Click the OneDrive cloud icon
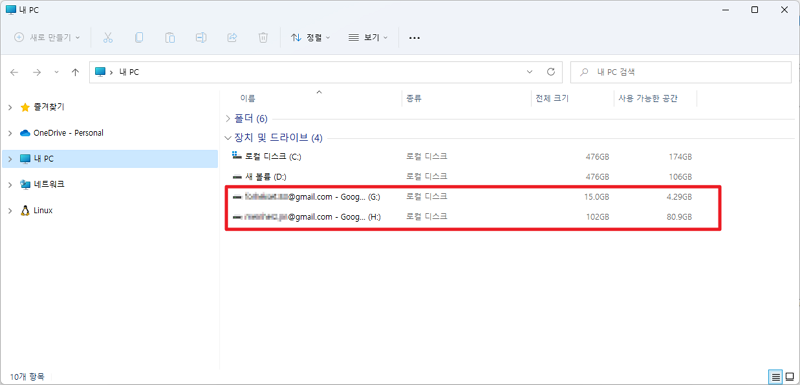This screenshot has height=385, width=800. 25,133
